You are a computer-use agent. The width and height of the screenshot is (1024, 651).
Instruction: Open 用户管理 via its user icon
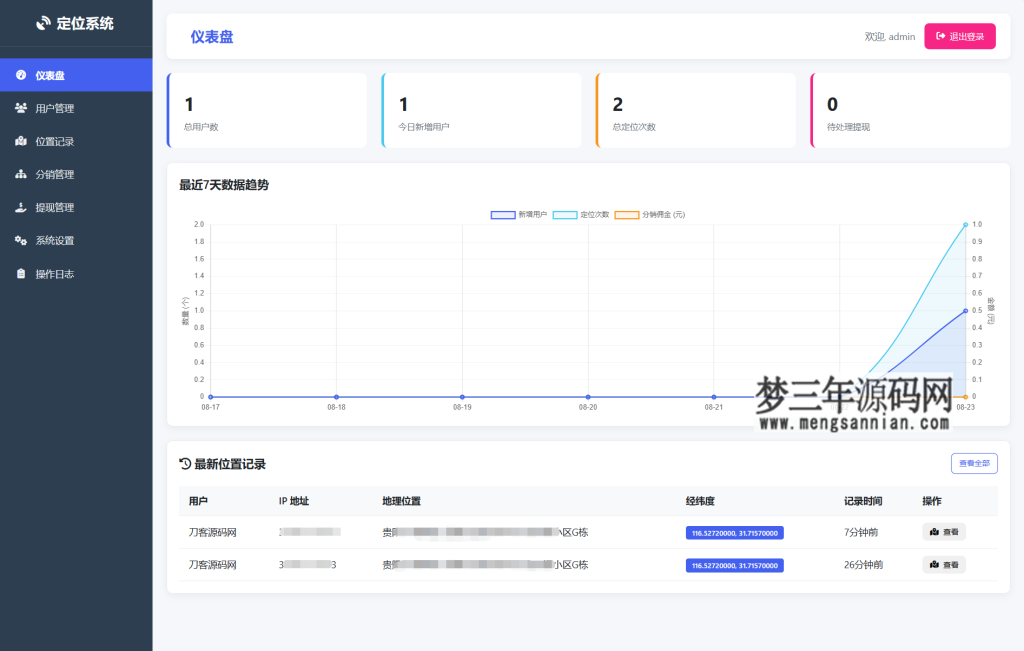(x=21, y=107)
